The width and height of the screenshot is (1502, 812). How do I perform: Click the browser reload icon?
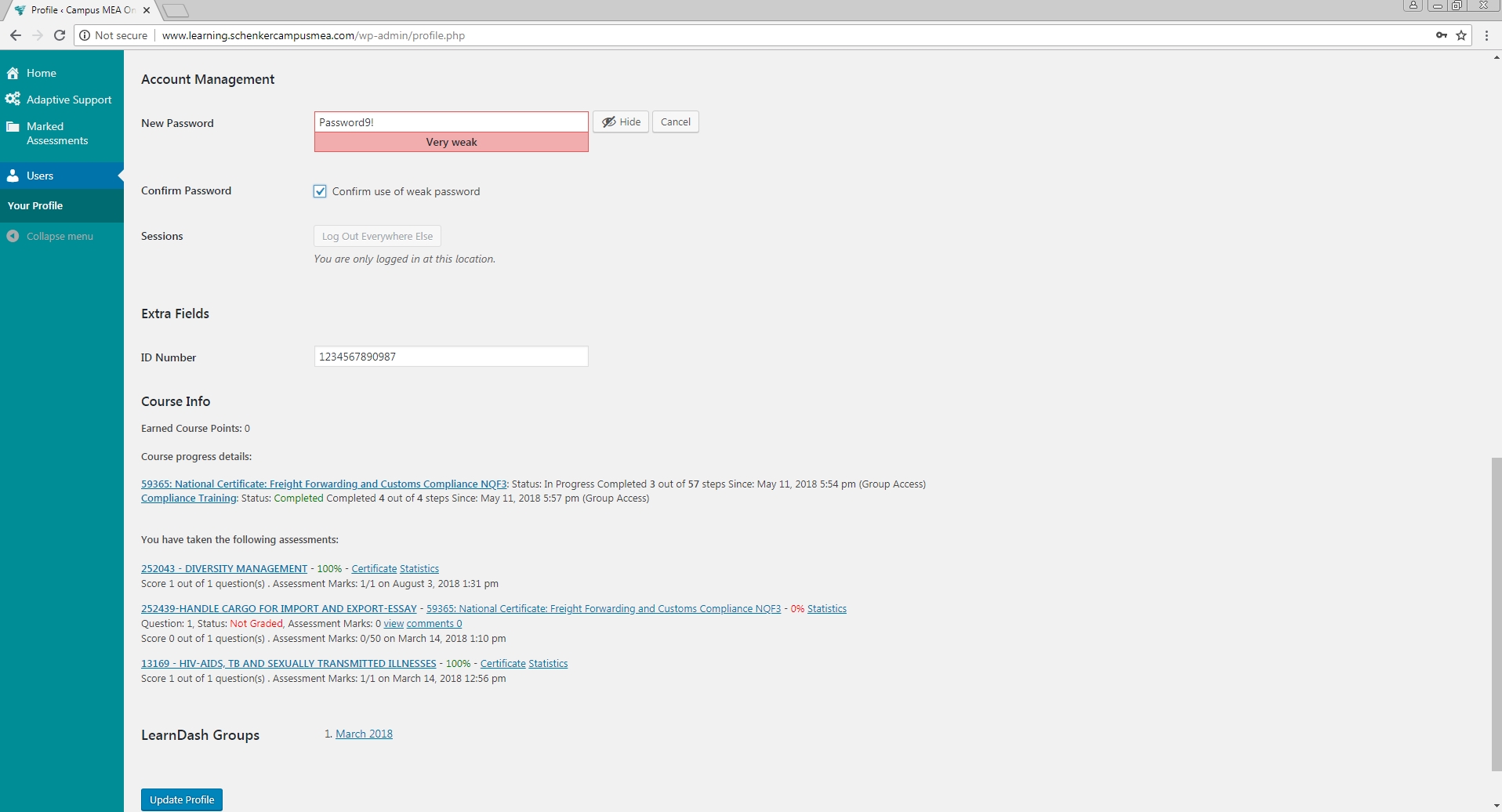click(x=59, y=35)
